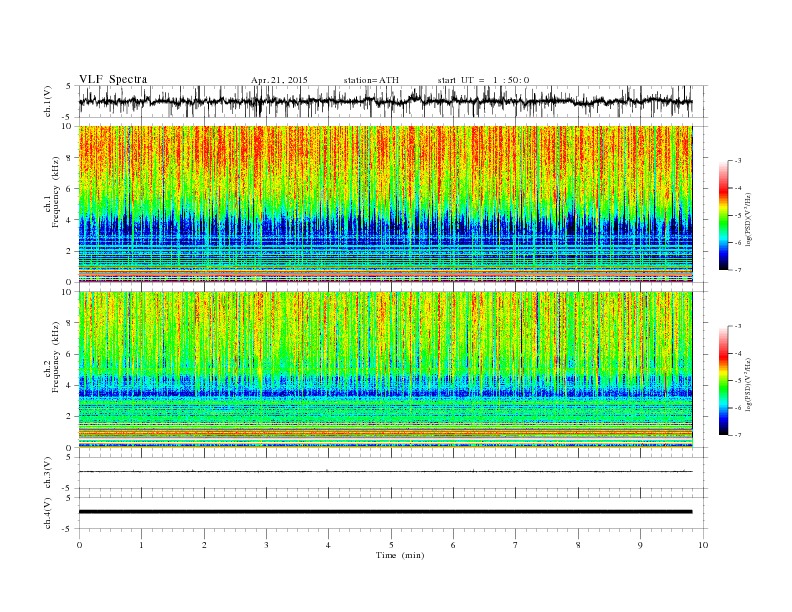
Task: Click the '-3' value on ch.1 colorbar
Action: (x=737, y=161)
